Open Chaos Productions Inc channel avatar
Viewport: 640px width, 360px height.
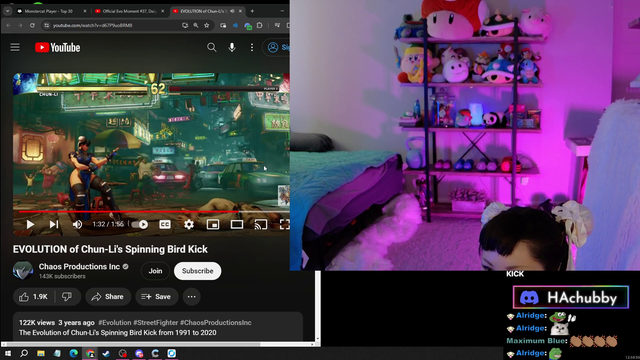[23, 271]
